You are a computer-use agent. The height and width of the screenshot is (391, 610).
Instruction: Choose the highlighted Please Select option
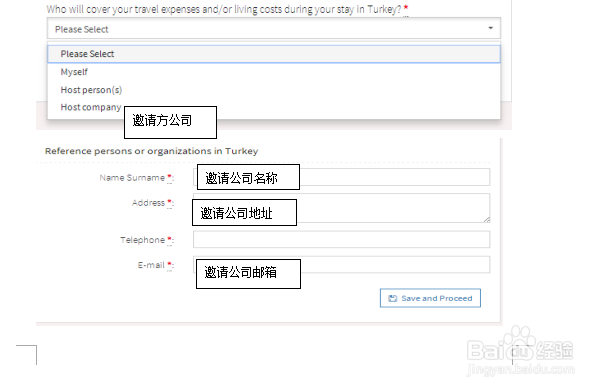coord(274,54)
